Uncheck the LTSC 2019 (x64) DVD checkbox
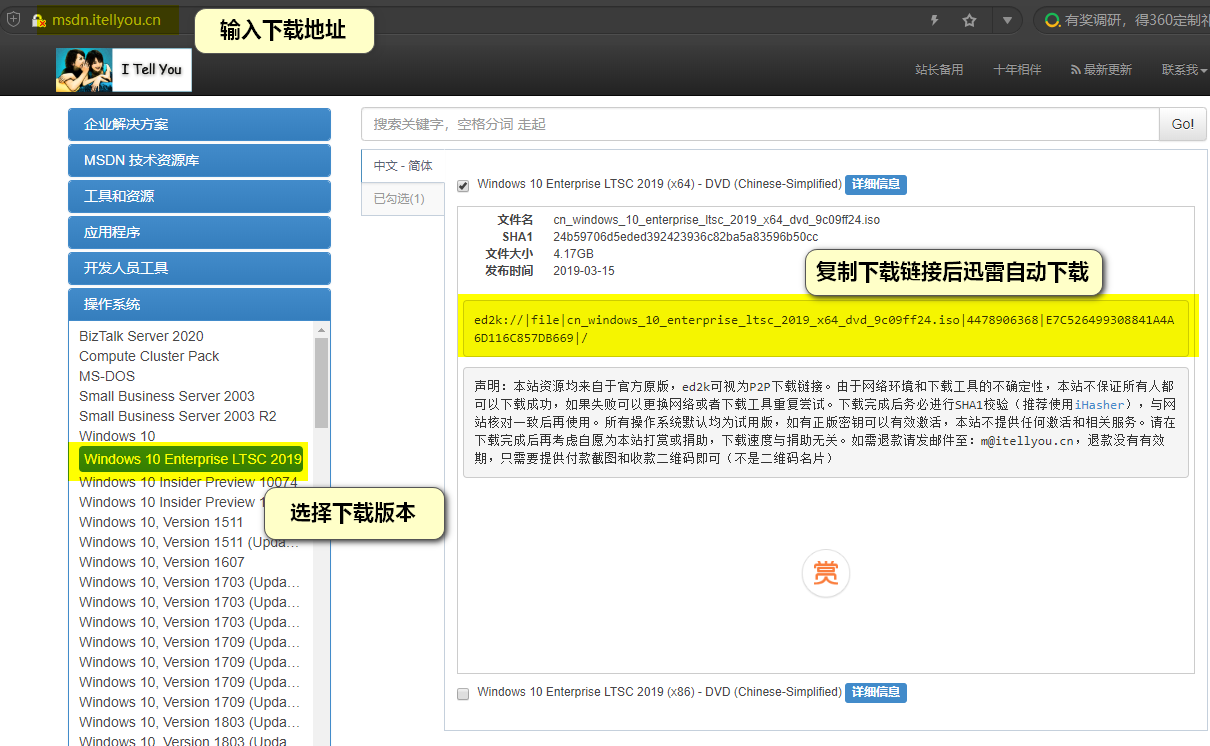 [x=463, y=185]
